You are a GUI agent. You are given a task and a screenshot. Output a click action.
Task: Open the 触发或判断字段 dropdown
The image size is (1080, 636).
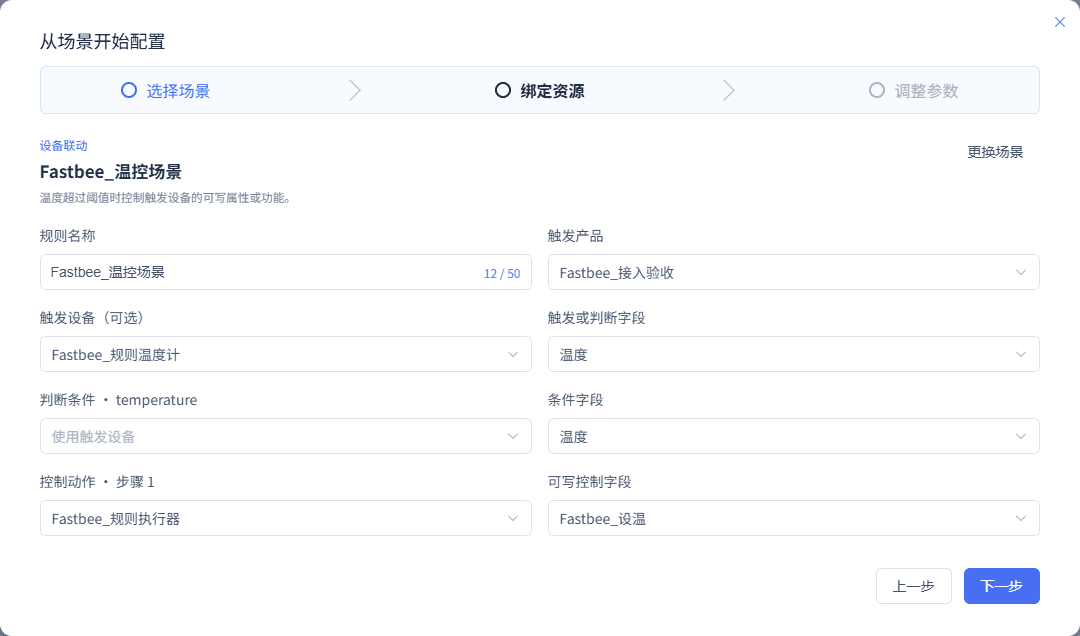point(793,354)
